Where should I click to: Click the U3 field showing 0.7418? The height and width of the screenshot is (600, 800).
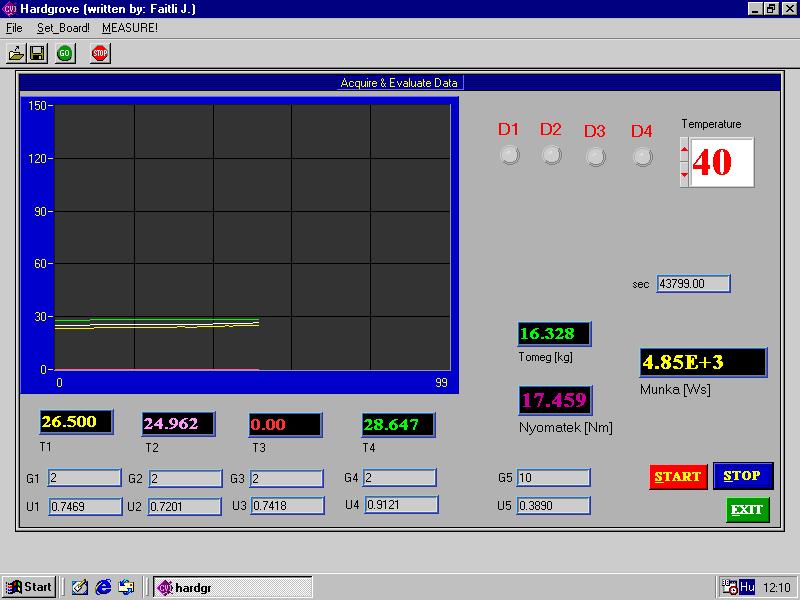287,506
